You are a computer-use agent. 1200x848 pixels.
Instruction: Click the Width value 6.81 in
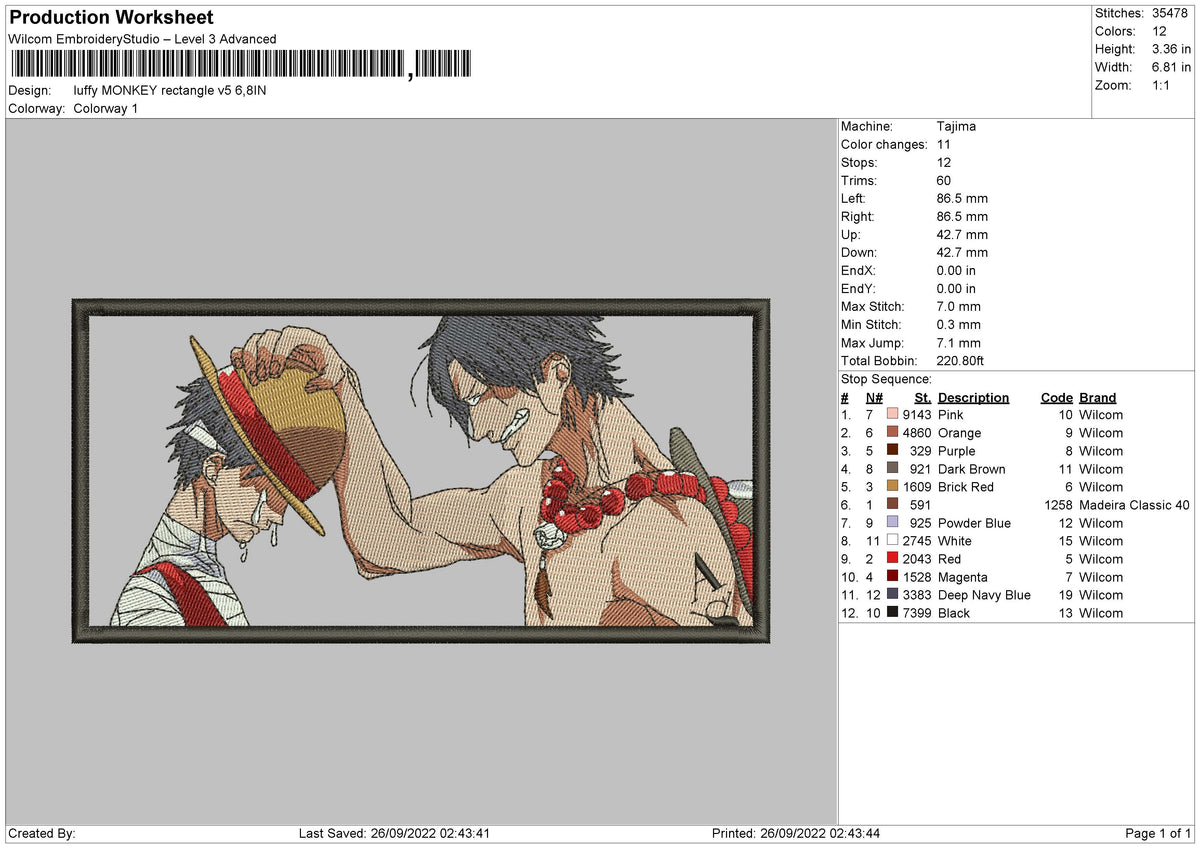(x=1171, y=67)
